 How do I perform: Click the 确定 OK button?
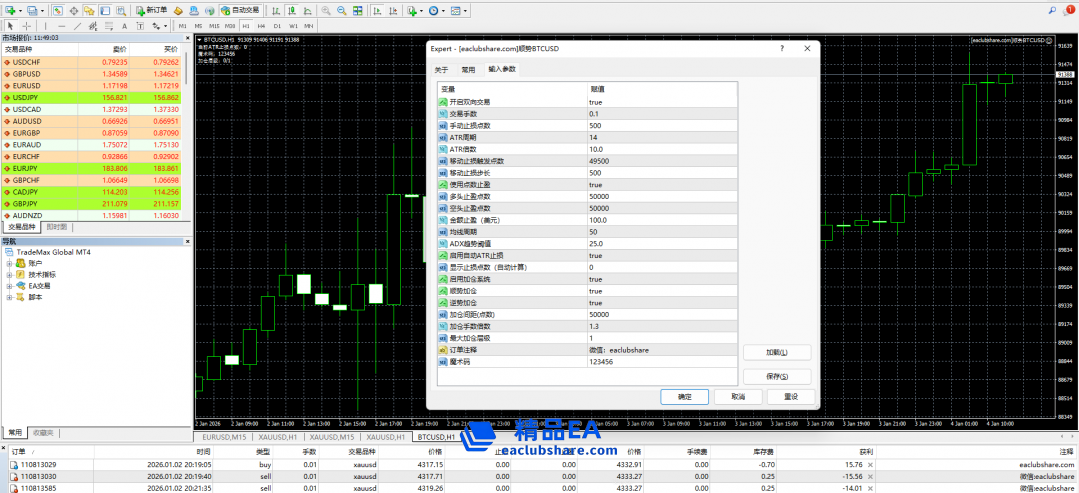point(684,396)
